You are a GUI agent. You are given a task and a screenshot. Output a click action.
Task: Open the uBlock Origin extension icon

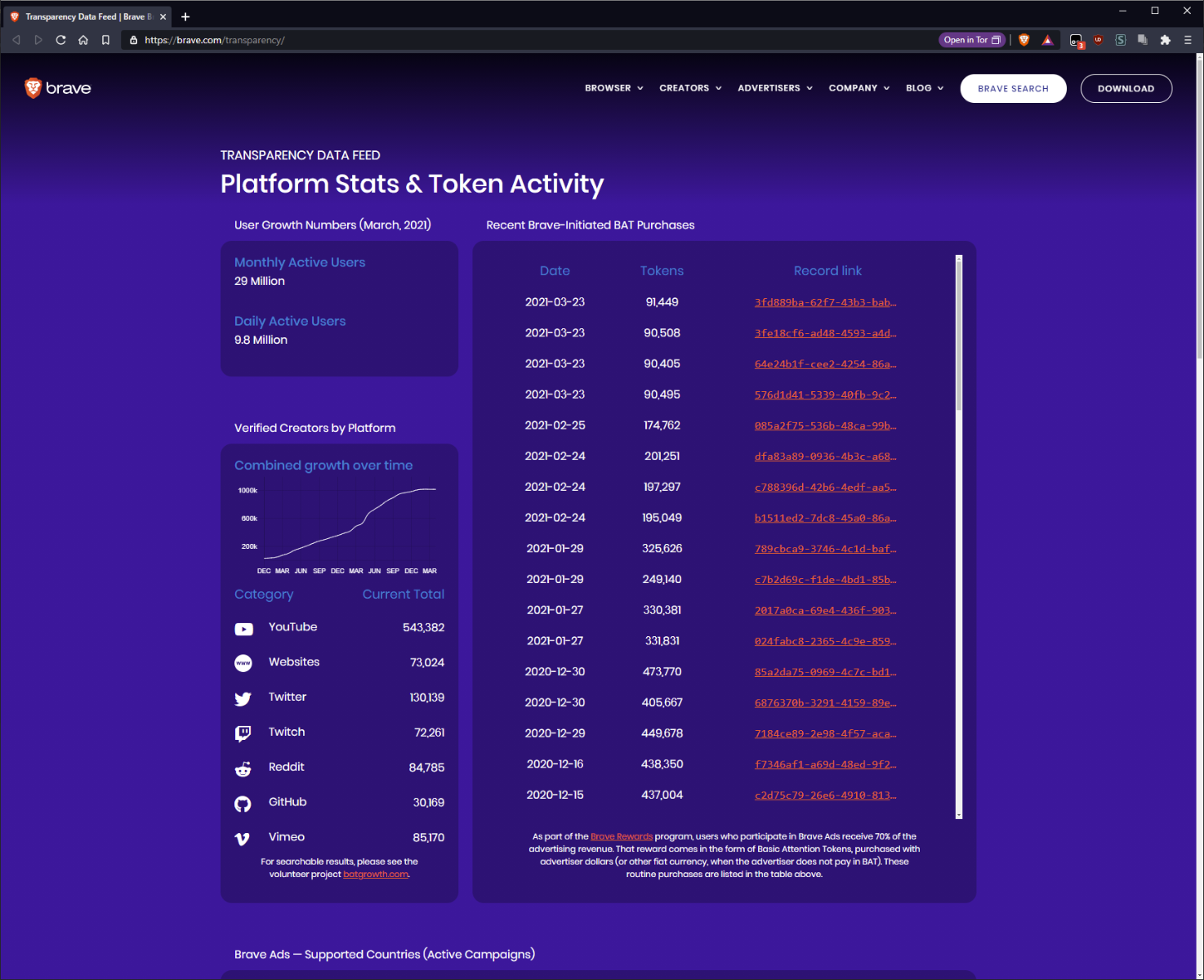tap(1099, 39)
